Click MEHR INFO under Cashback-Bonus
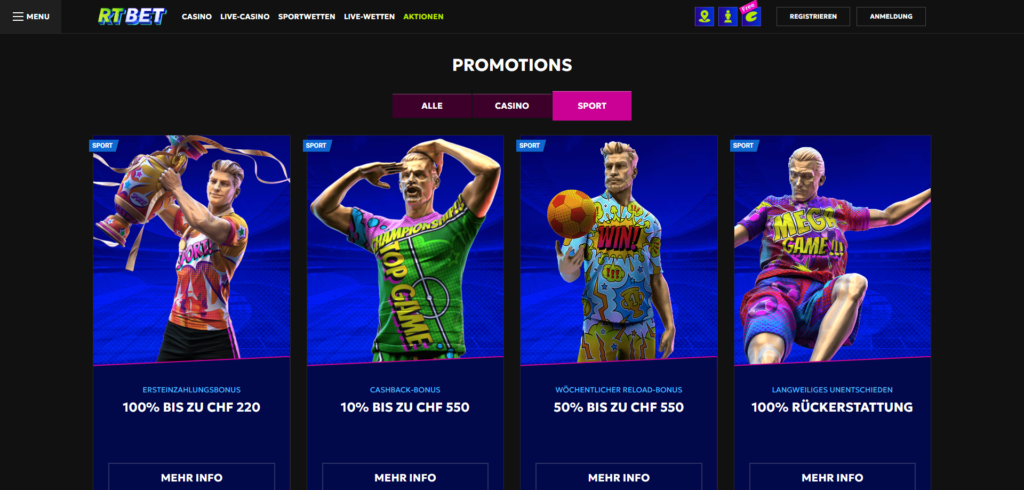Viewport: 1024px width, 490px height. pyautogui.click(x=405, y=477)
